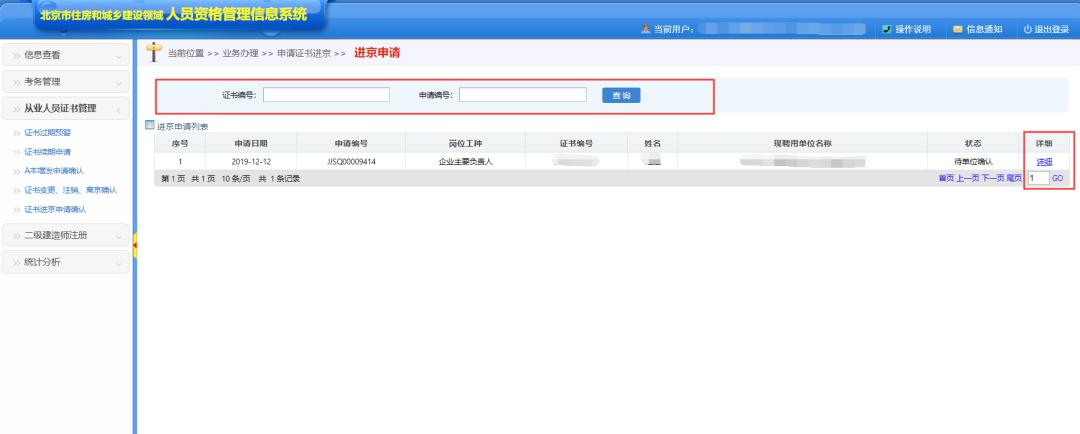Collapse the 从业人员证书管理 section
This screenshot has width=1080, height=434.
(x=66, y=108)
